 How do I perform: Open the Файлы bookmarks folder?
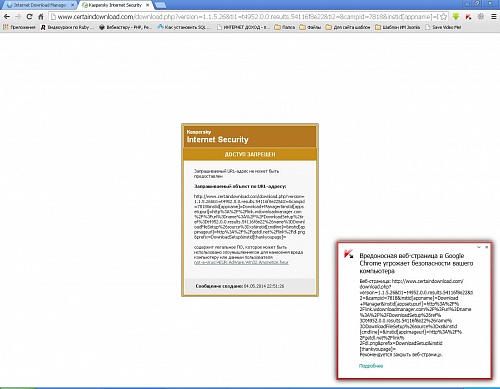pos(310,27)
